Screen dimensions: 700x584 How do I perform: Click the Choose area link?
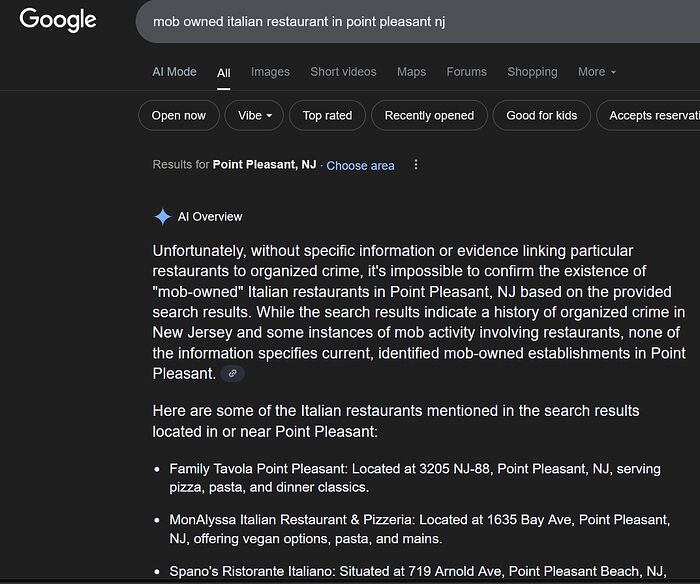[x=360, y=166]
